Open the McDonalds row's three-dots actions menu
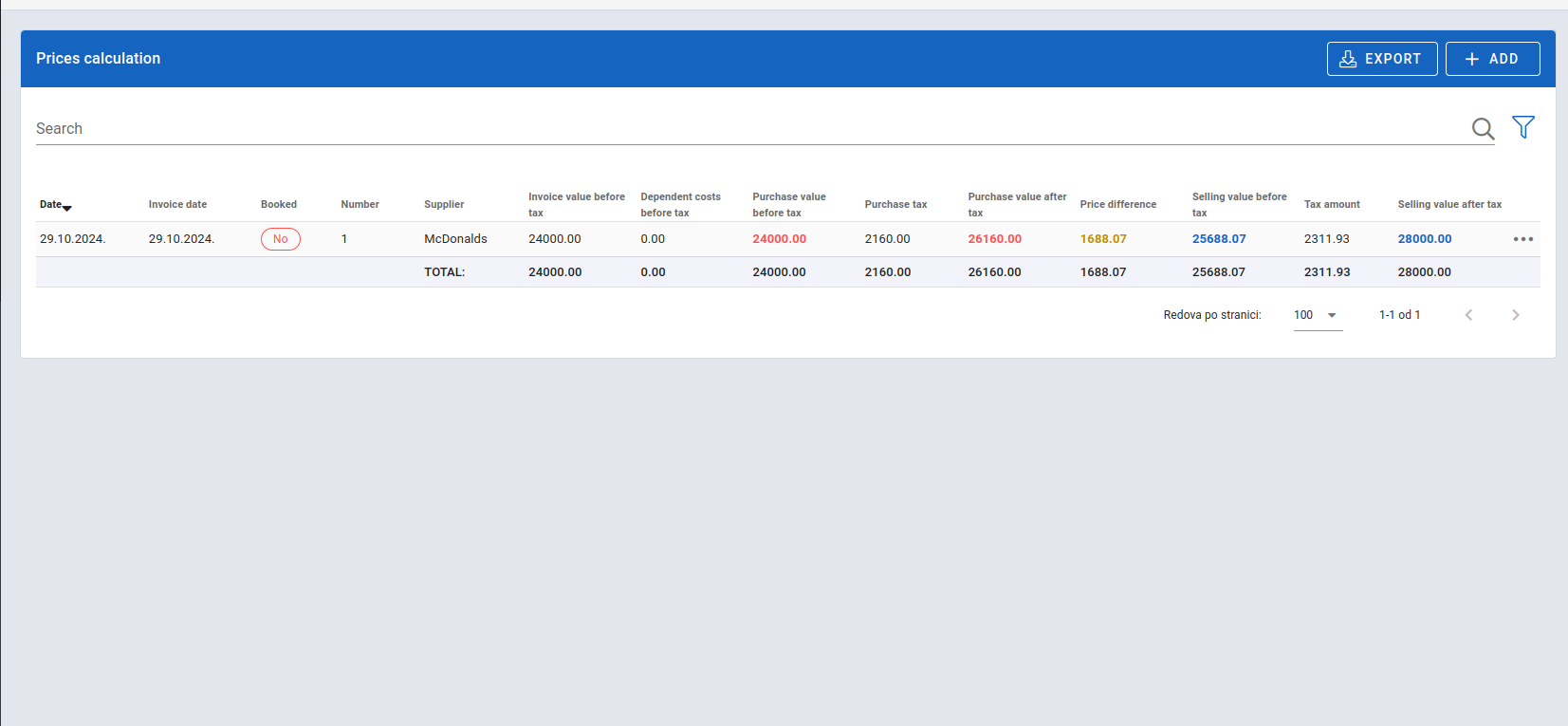 pyautogui.click(x=1523, y=239)
